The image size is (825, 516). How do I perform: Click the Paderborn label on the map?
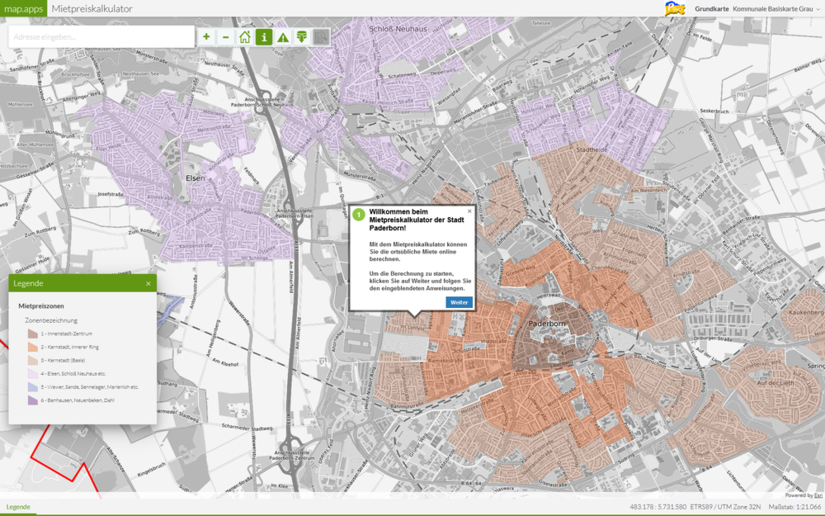pos(547,325)
